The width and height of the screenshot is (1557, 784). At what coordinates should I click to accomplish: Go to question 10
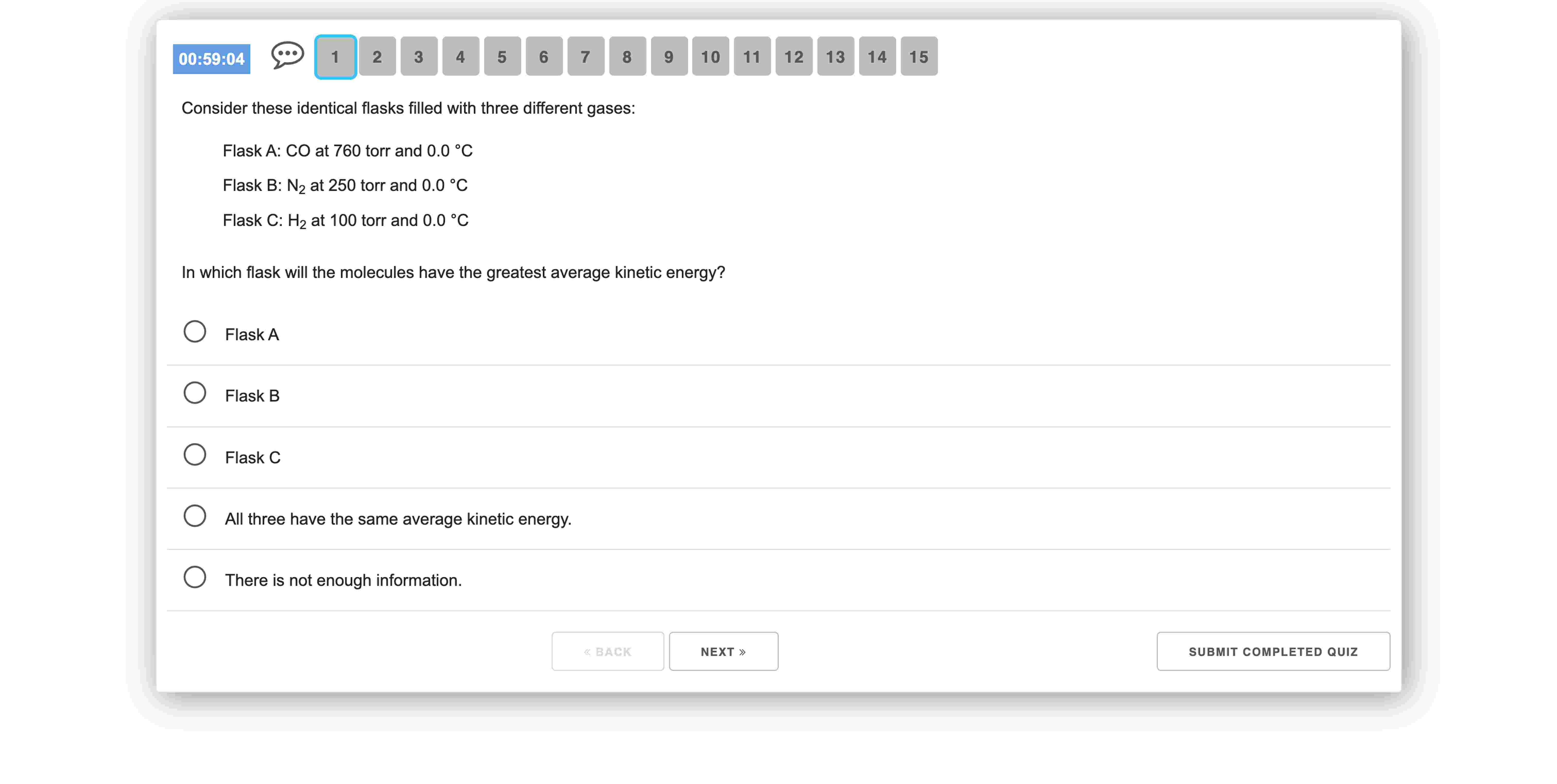coord(711,57)
